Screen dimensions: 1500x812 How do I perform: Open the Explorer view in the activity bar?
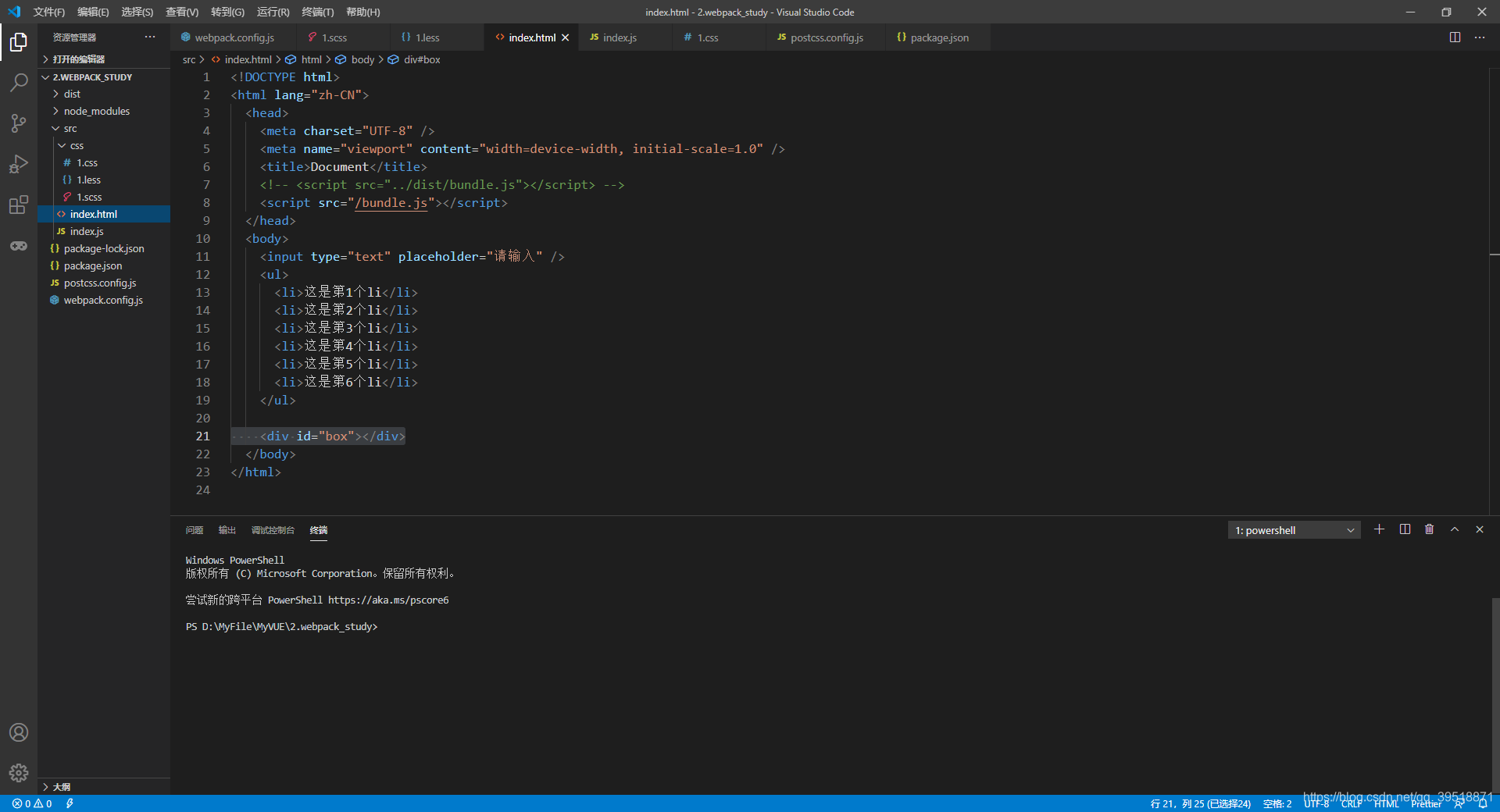pyautogui.click(x=19, y=42)
